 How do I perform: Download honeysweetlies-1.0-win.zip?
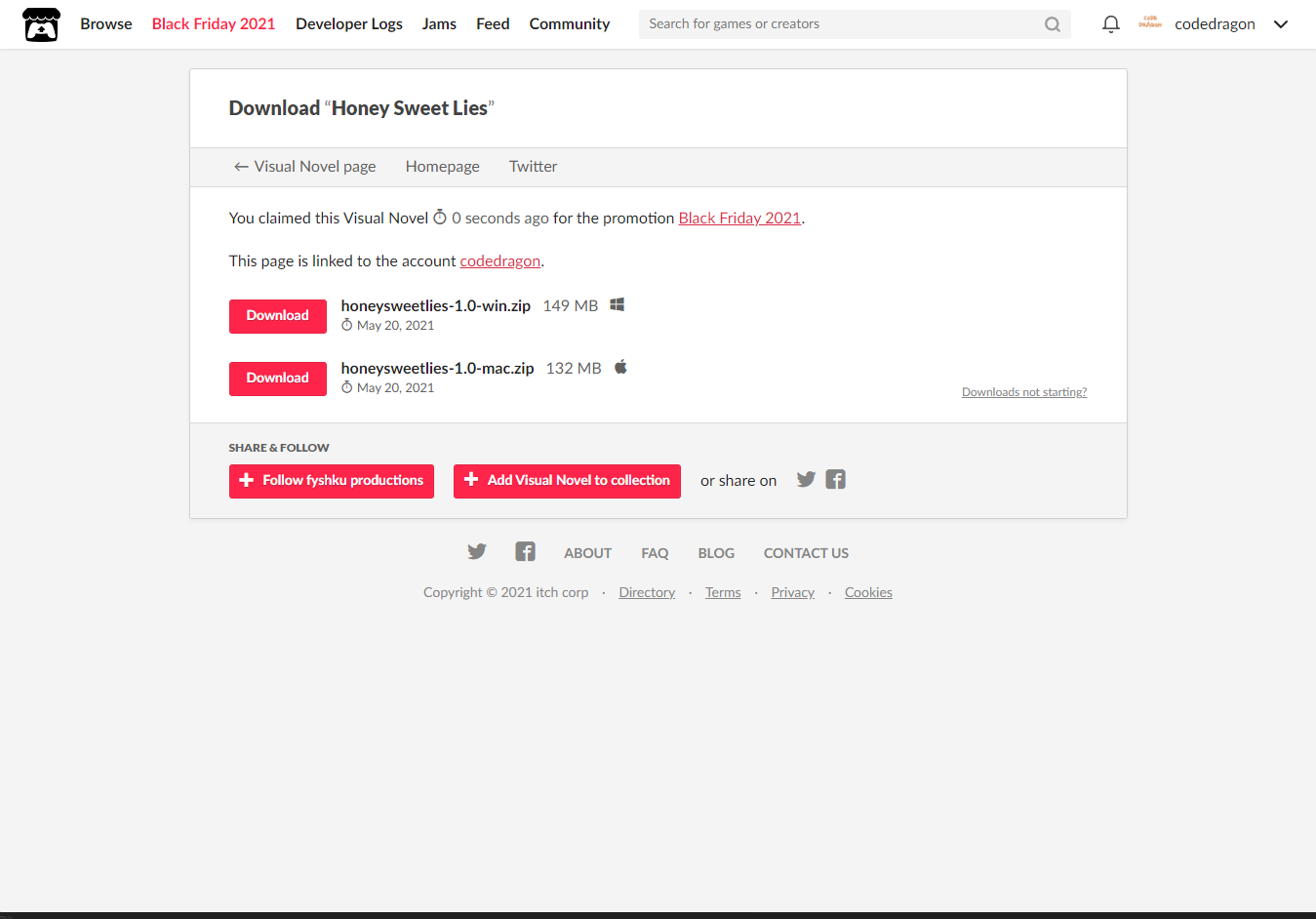[278, 316]
